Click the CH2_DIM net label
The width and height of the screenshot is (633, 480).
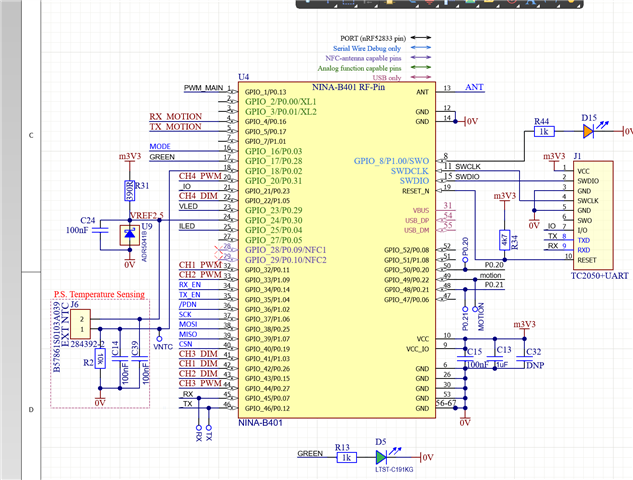(198, 373)
